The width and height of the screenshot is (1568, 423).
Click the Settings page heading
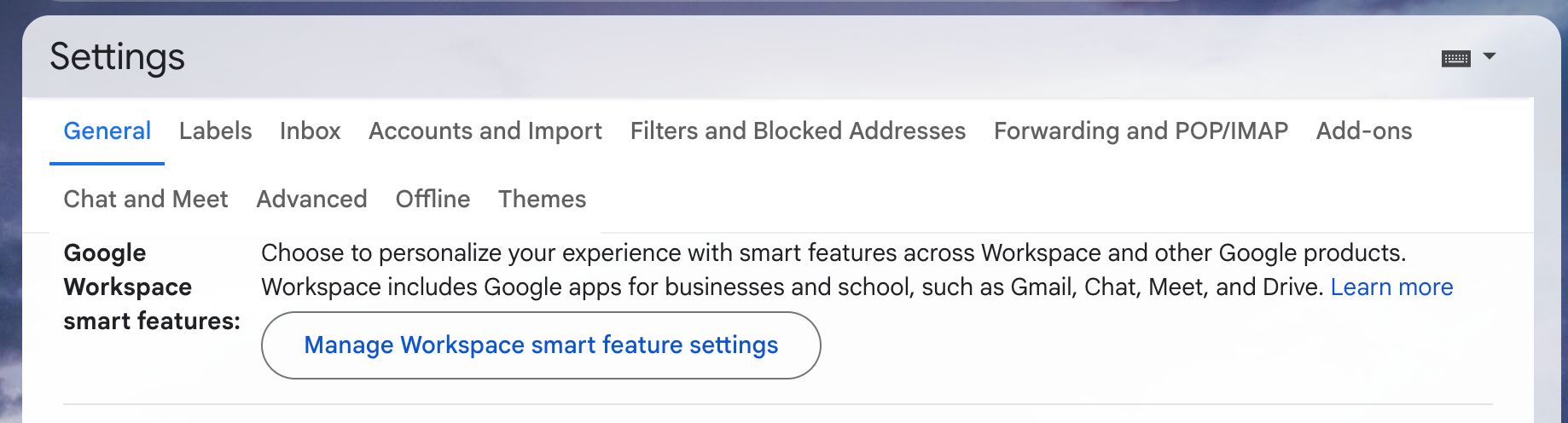pyautogui.click(x=117, y=57)
